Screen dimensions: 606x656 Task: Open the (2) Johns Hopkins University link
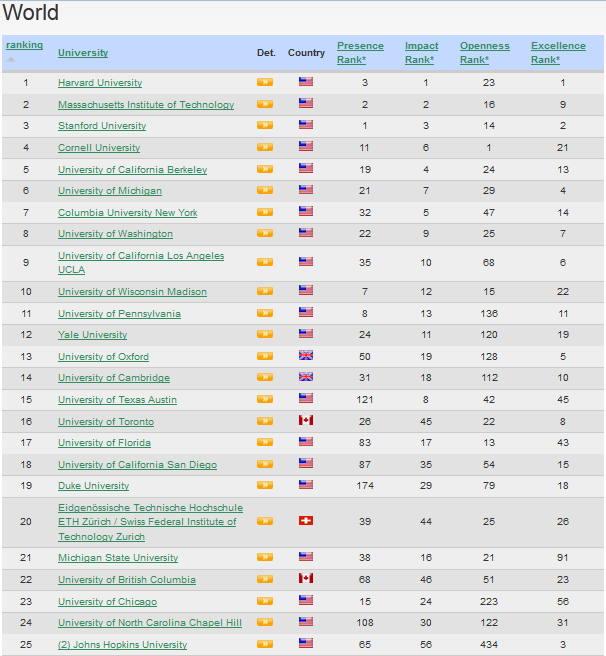(x=123, y=645)
